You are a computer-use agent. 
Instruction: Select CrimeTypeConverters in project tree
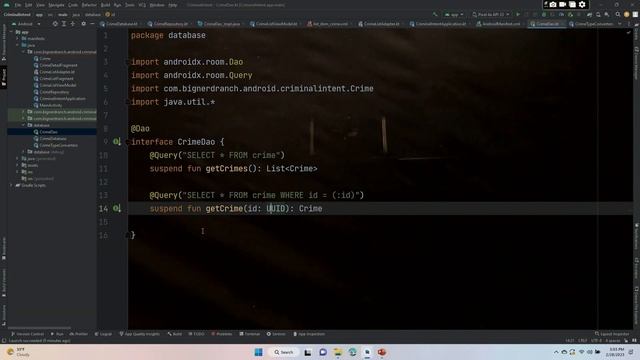click(55, 145)
